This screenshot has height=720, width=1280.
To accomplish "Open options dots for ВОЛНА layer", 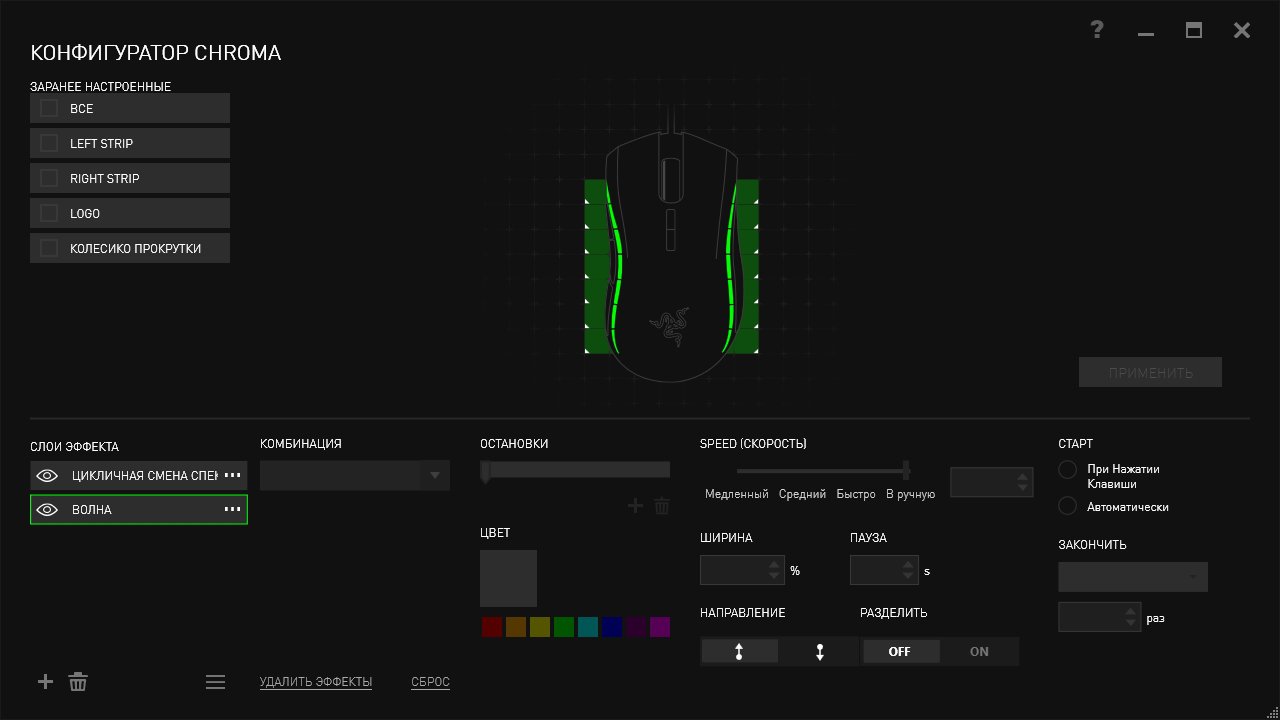I will pos(232,509).
